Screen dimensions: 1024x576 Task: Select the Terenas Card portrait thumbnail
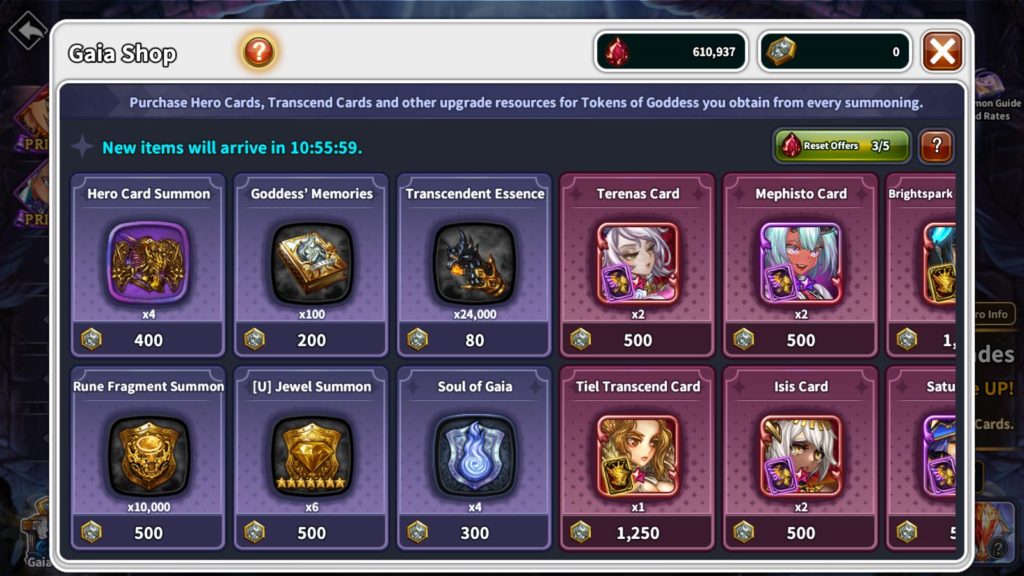pos(637,263)
